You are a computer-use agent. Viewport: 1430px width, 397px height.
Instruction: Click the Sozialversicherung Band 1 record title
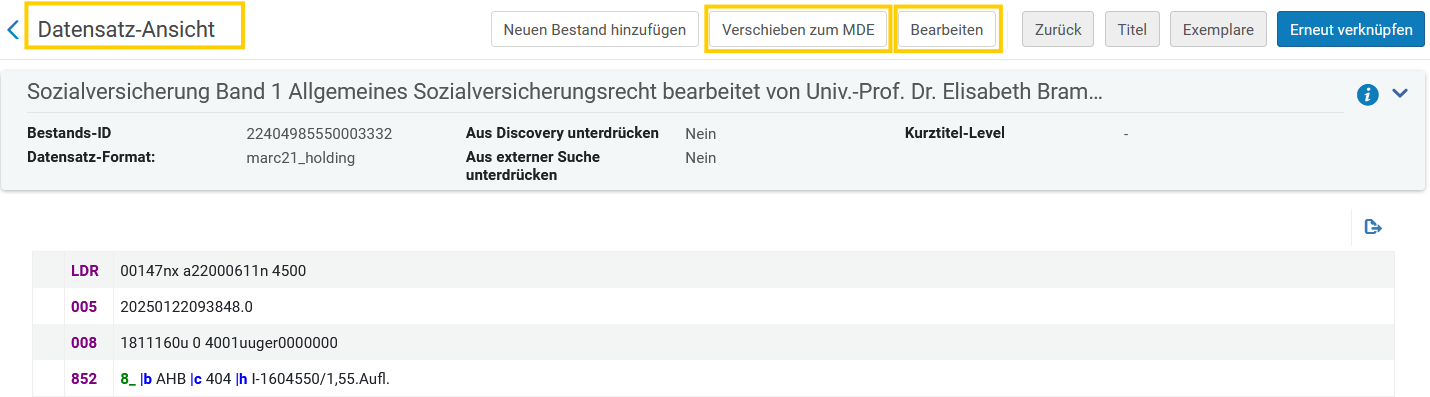pyautogui.click(x=565, y=93)
